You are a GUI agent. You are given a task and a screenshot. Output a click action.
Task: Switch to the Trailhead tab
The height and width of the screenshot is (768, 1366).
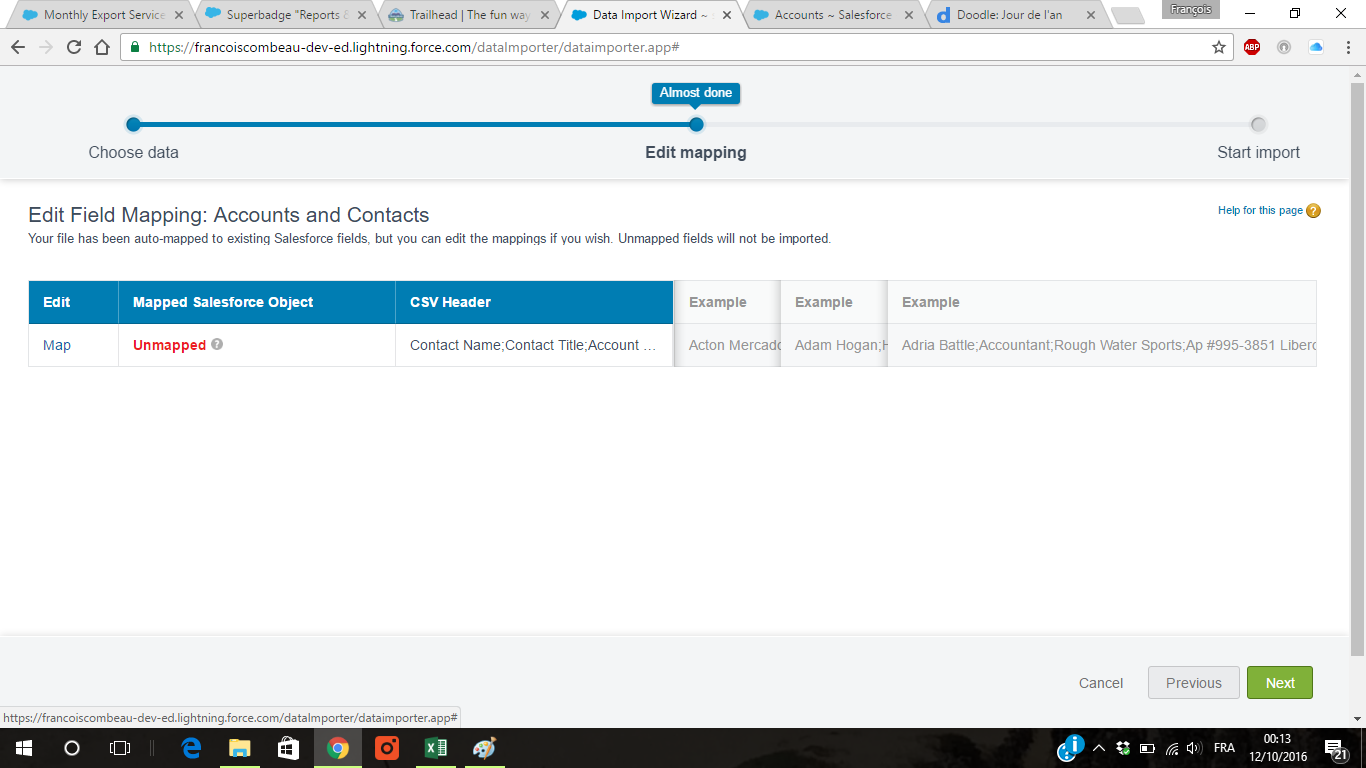pyautogui.click(x=467, y=15)
